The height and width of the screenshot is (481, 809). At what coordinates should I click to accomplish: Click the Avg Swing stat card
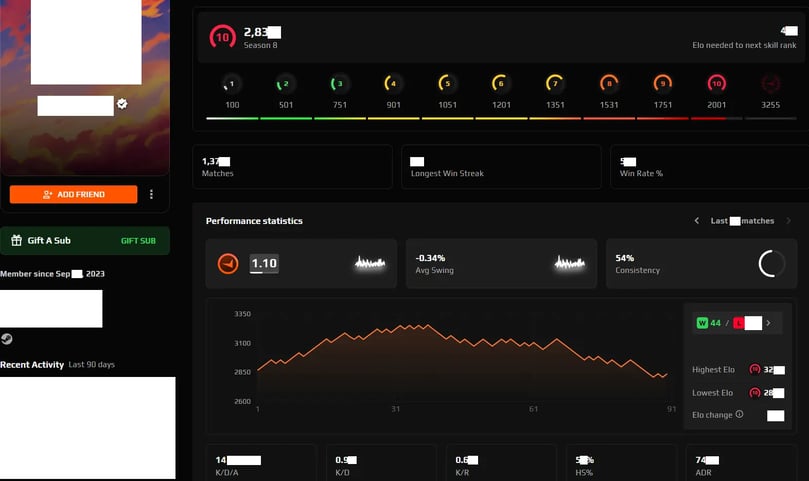tap(501, 264)
